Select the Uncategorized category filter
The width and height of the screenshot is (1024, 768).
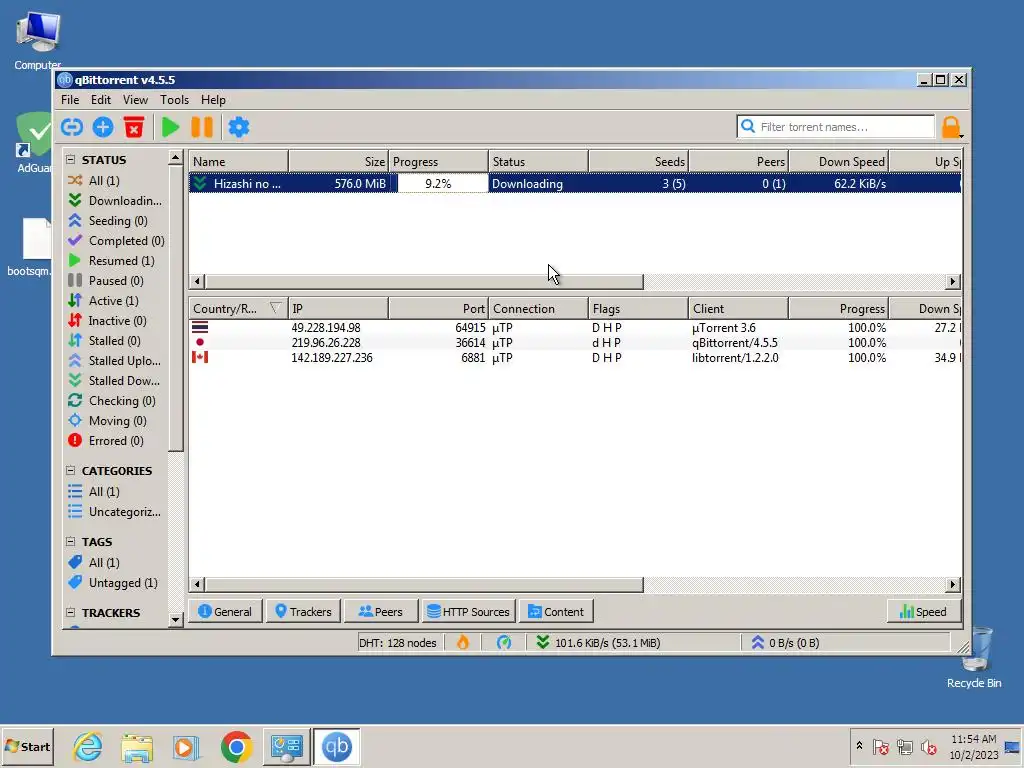(124, 512)
